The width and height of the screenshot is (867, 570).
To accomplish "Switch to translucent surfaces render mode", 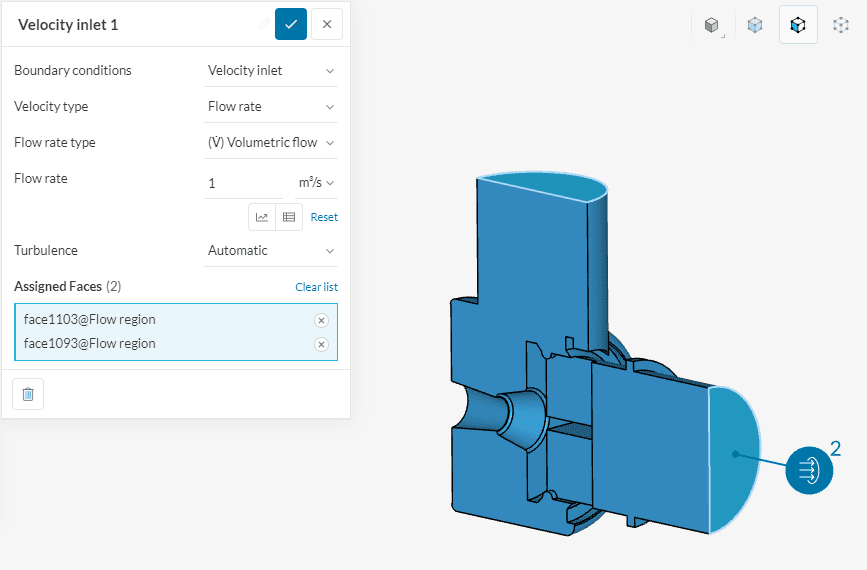I will pos(755,25).
